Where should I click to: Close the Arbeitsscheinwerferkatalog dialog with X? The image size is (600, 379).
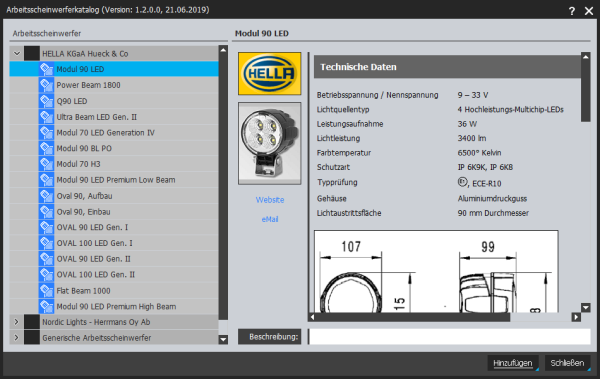(x=589, y=11)
